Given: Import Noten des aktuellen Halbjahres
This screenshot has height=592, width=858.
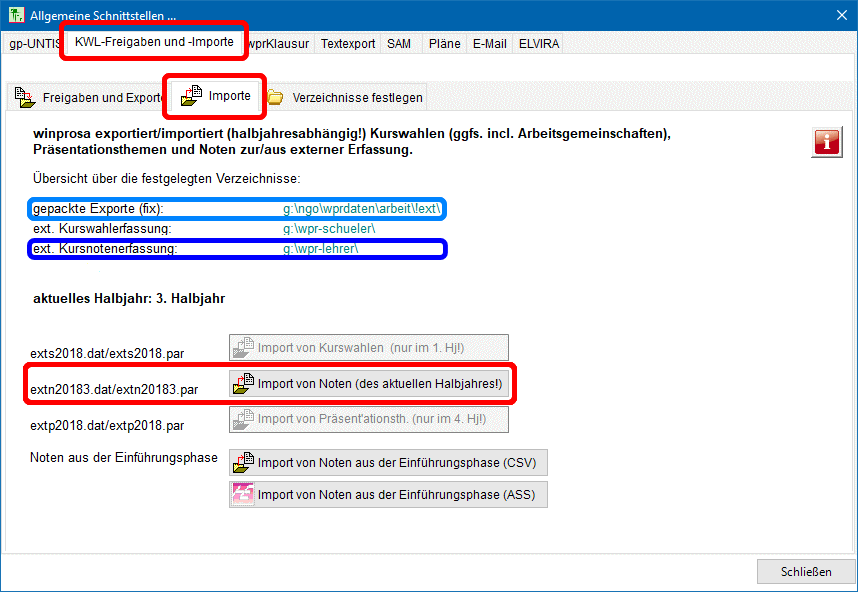Looking at the screenshot, I should (380, 385).
